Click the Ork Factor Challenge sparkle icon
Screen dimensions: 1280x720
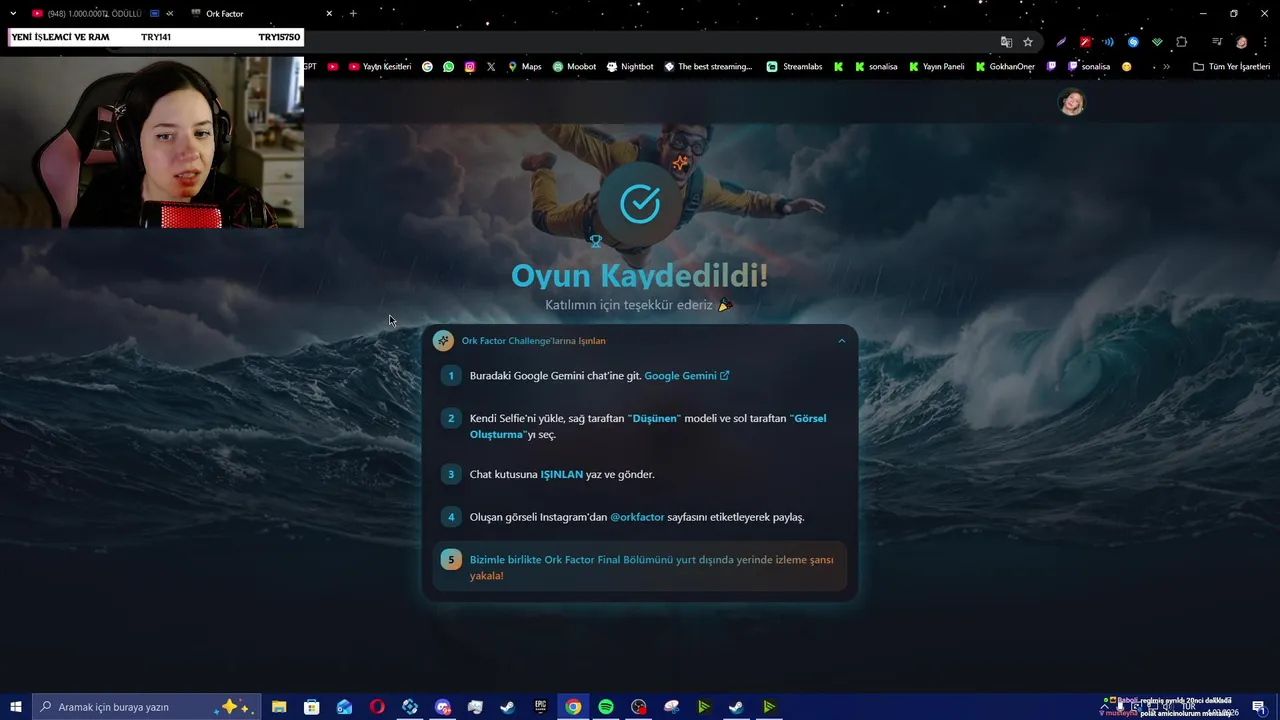(443, 341)
